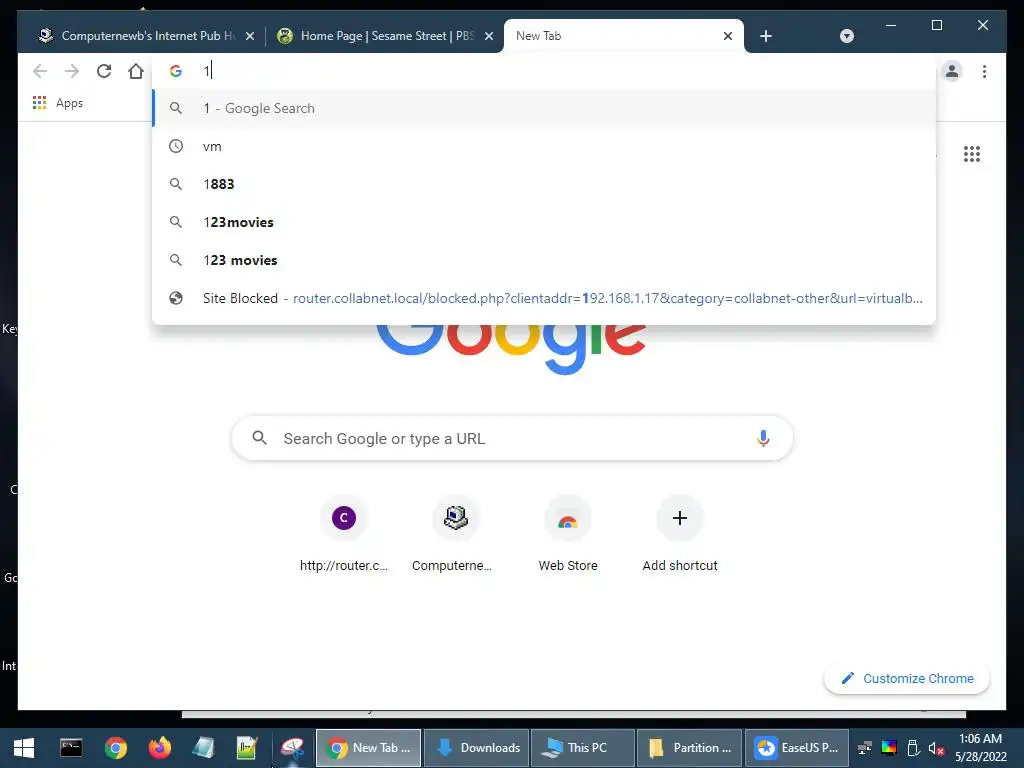The image size is (1024, 768).
Task: Open the paint-style taskbar icon
Action: (293, 748)
